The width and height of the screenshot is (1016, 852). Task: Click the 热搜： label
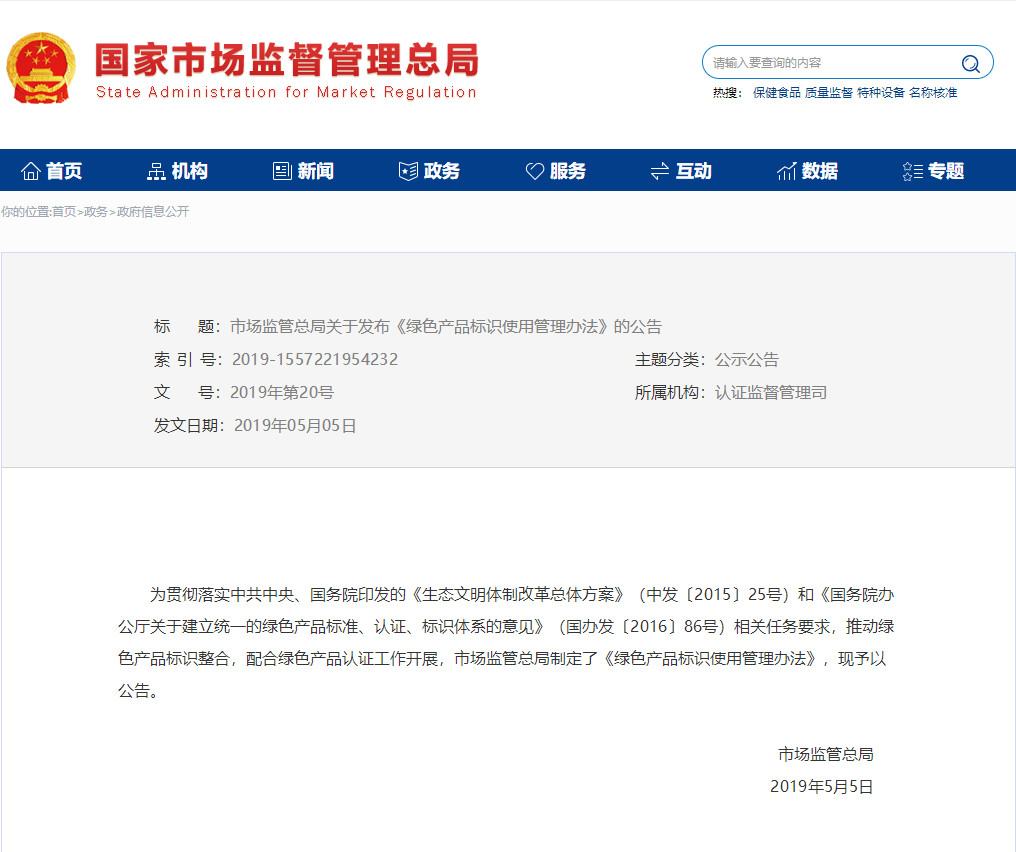click(x=728, y=93)
